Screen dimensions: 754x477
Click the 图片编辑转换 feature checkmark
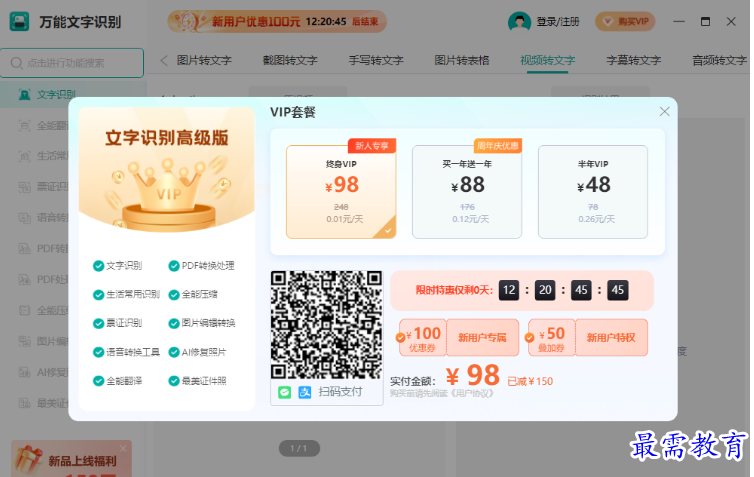coord(174,324)
